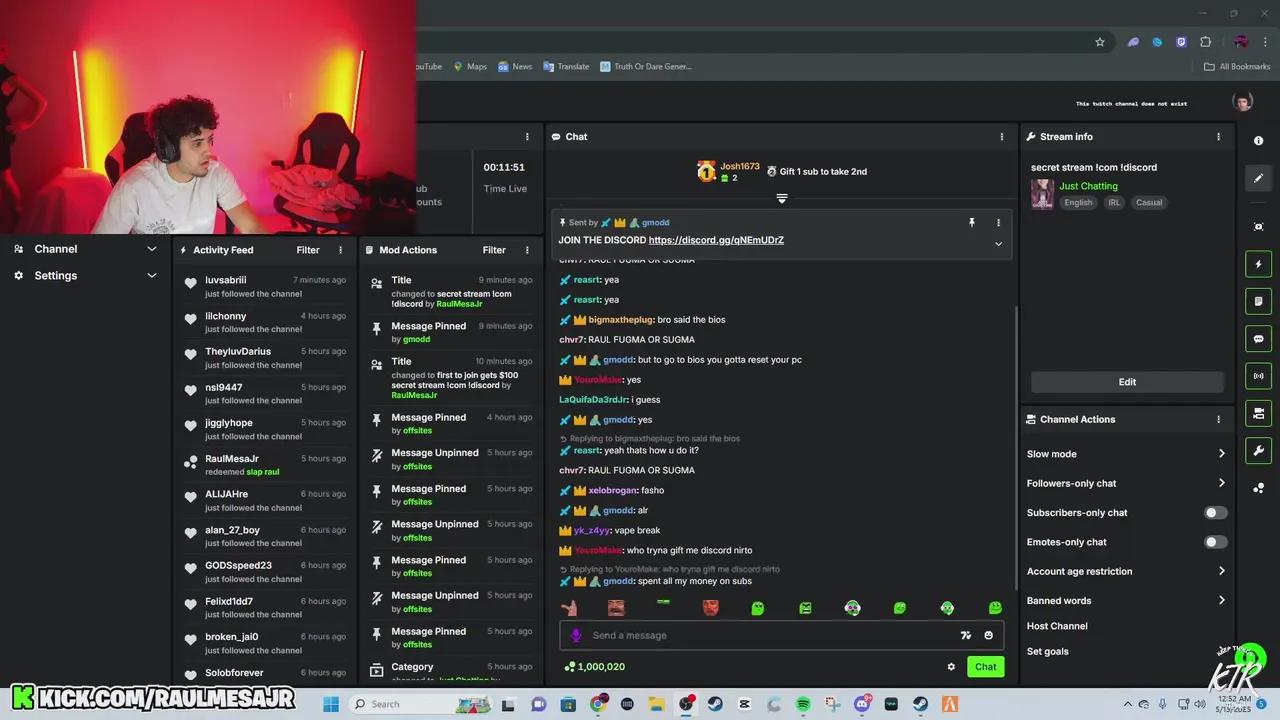
Task: Open the News bookmark
Action: tap(515, 67)
